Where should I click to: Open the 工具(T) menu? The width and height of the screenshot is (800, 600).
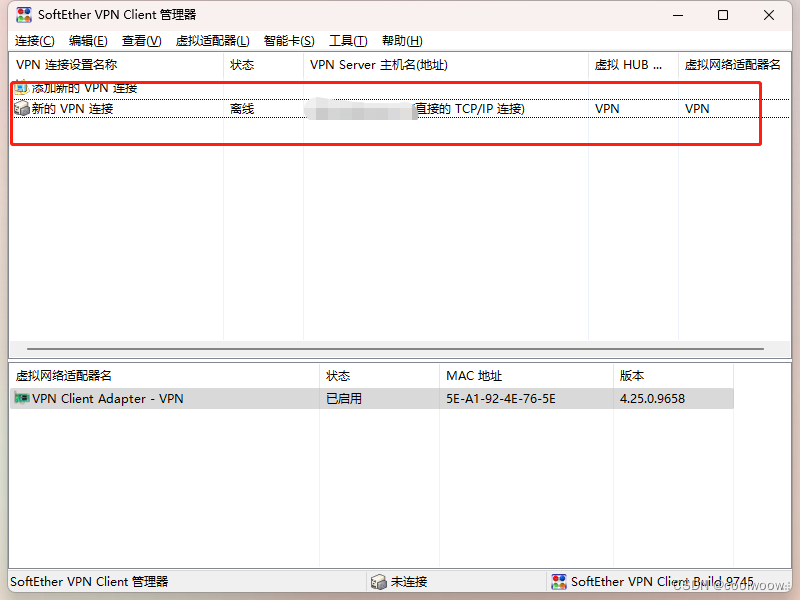348,41
